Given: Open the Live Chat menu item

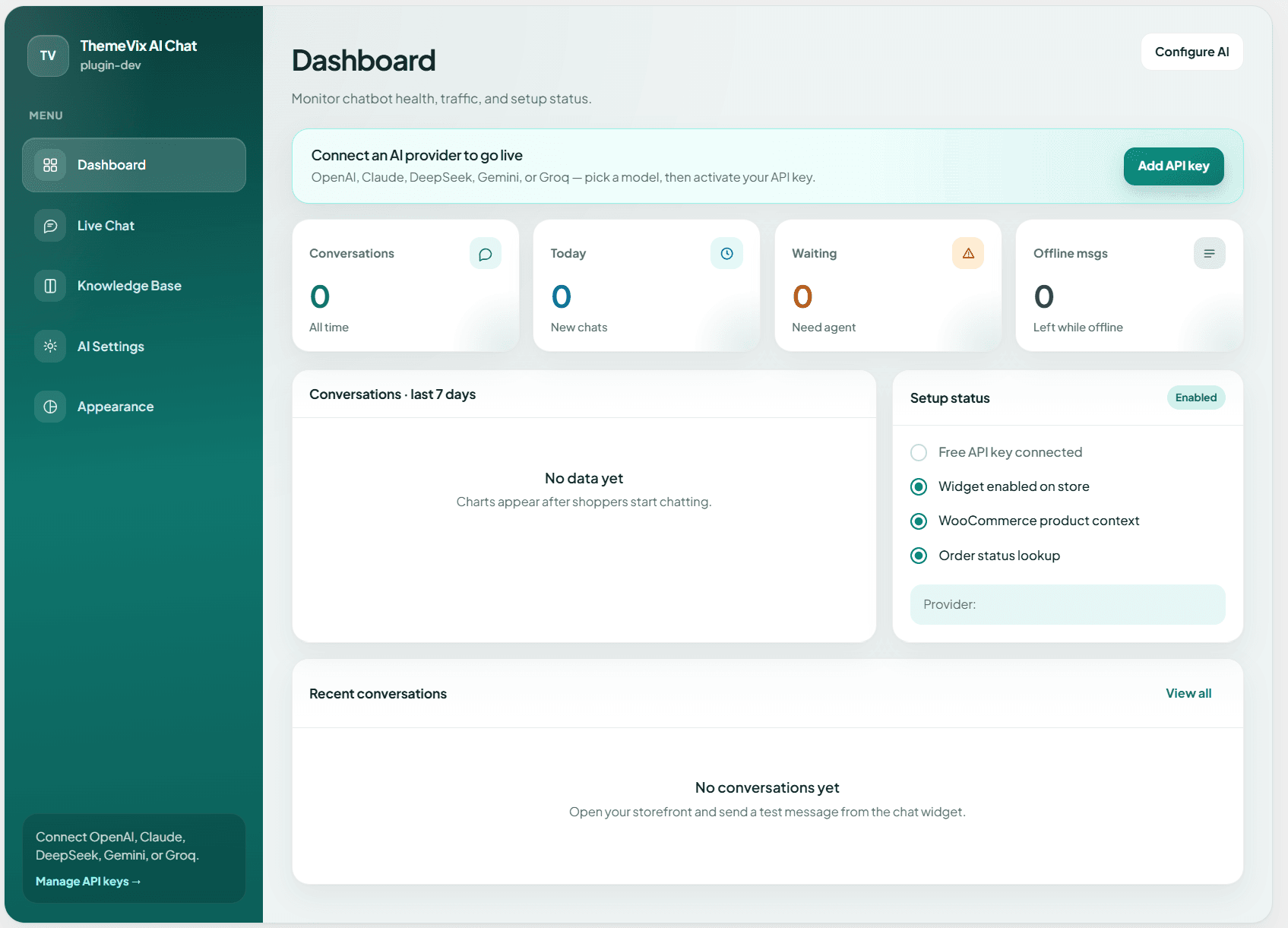Looking at the screenshot, I should click(x=134, y=226).
